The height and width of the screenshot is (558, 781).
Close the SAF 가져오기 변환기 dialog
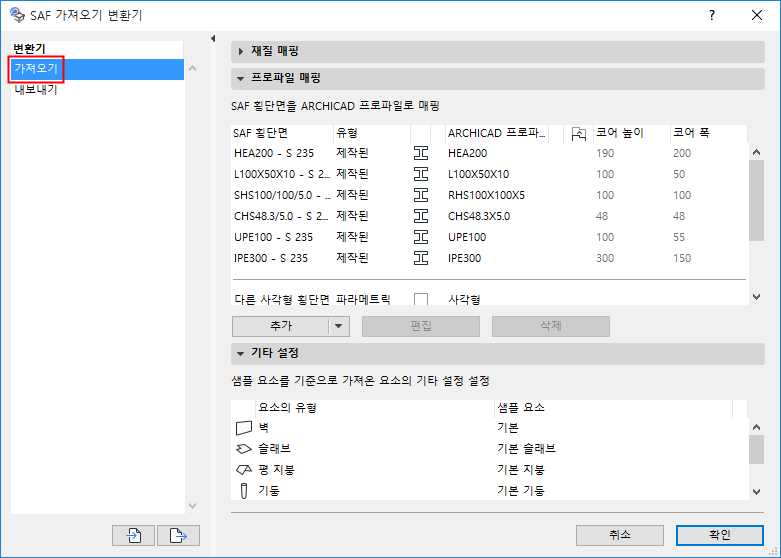[757, 15]
